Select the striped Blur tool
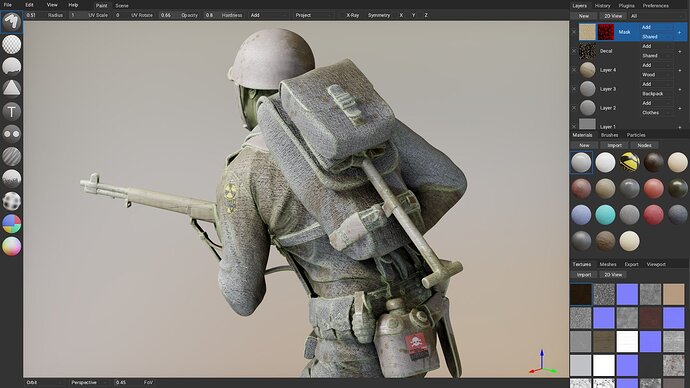 [11, 156]
